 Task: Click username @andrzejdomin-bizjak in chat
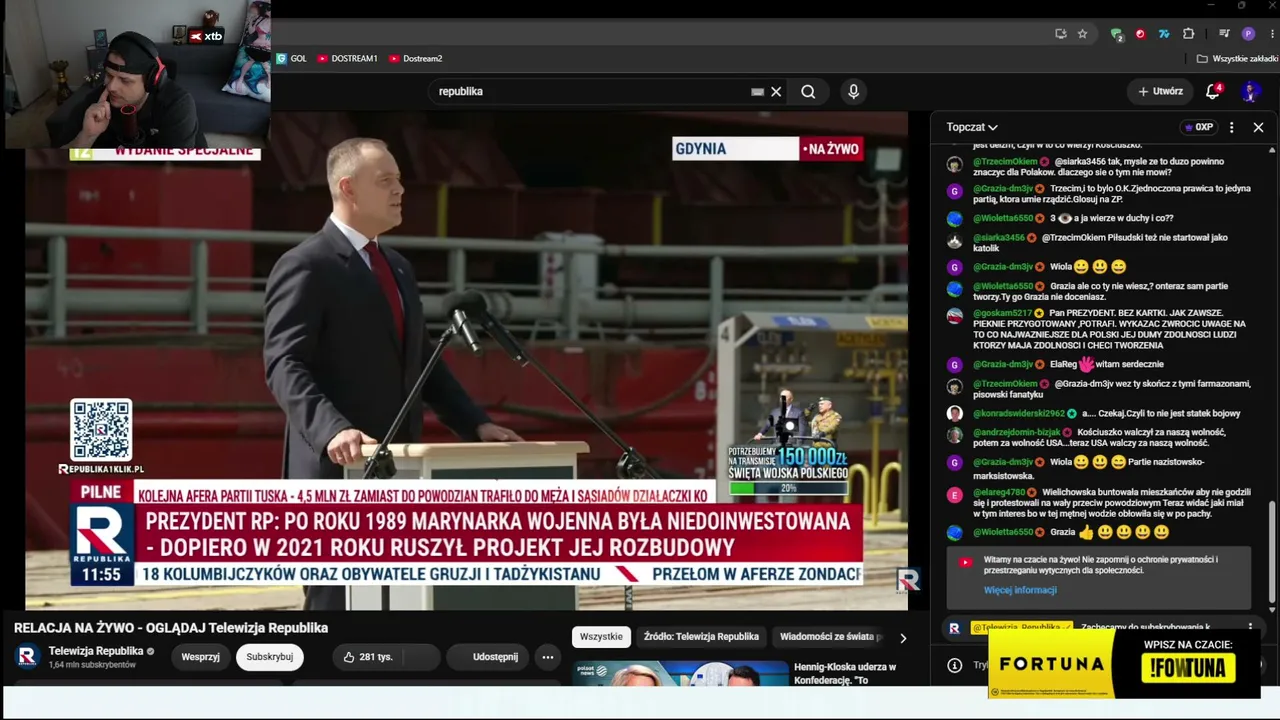[1016, 432]
